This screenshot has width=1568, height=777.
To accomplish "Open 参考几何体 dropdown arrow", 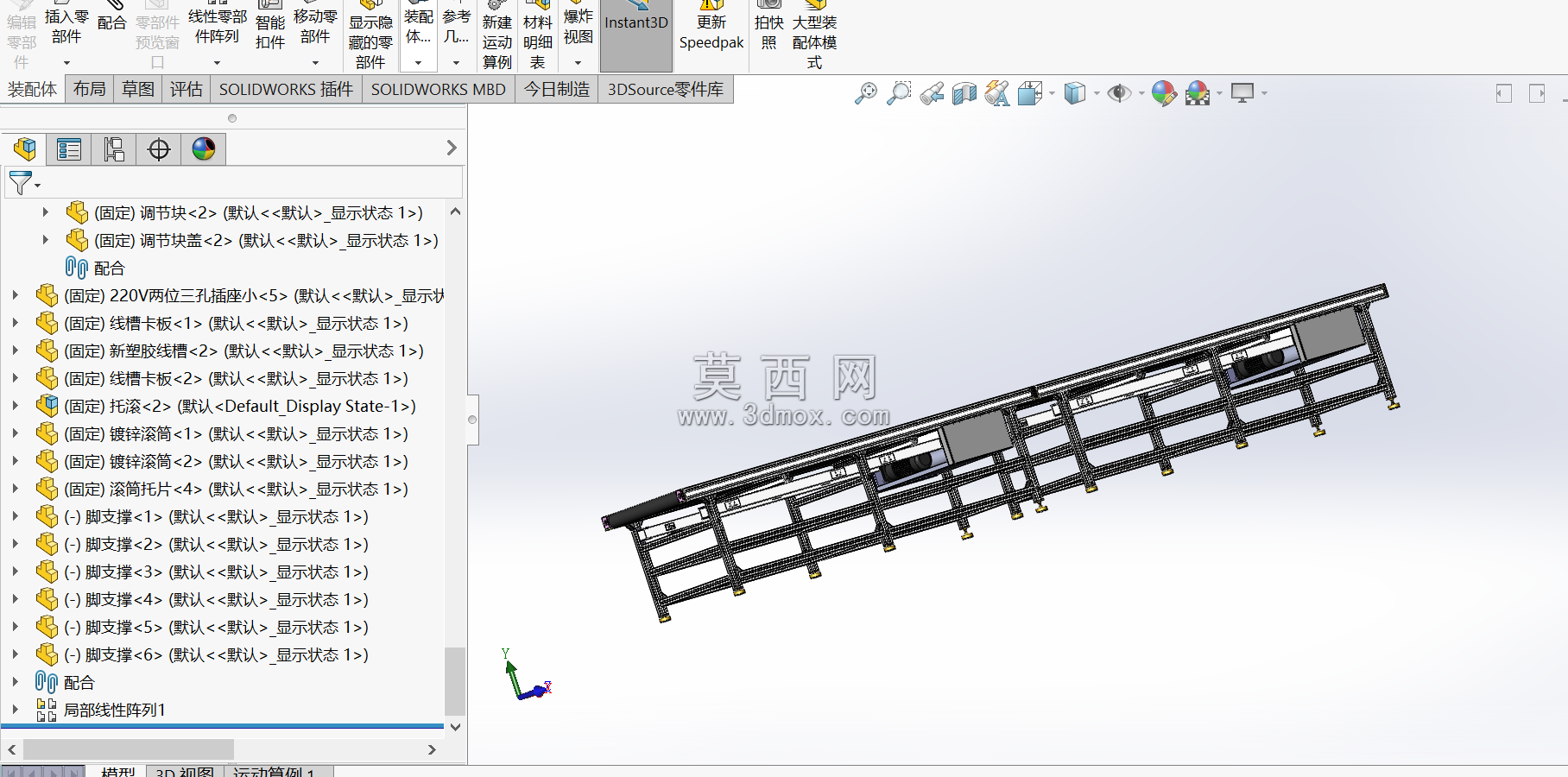I will click(x=456, y=63).
